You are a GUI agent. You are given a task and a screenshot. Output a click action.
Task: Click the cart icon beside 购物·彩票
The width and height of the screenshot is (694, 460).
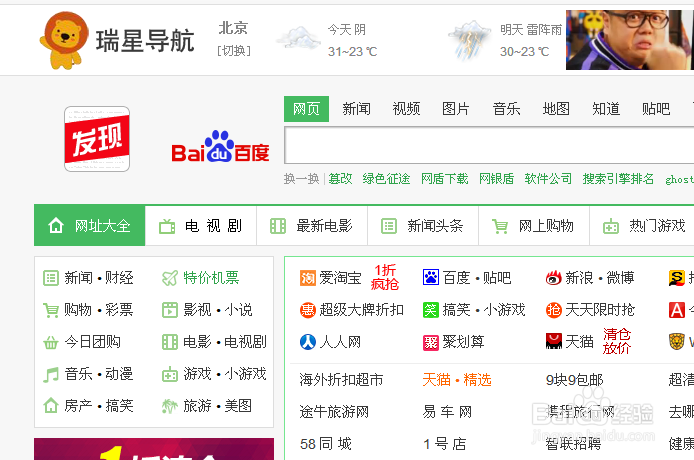[51, 310]
